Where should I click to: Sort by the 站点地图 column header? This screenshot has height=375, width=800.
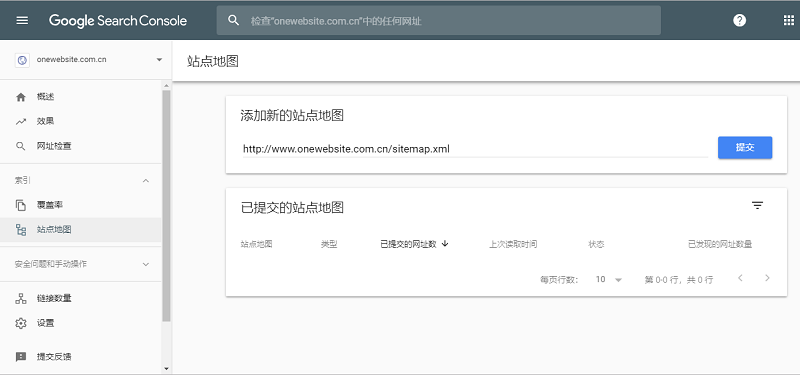[x=257, y=244]
